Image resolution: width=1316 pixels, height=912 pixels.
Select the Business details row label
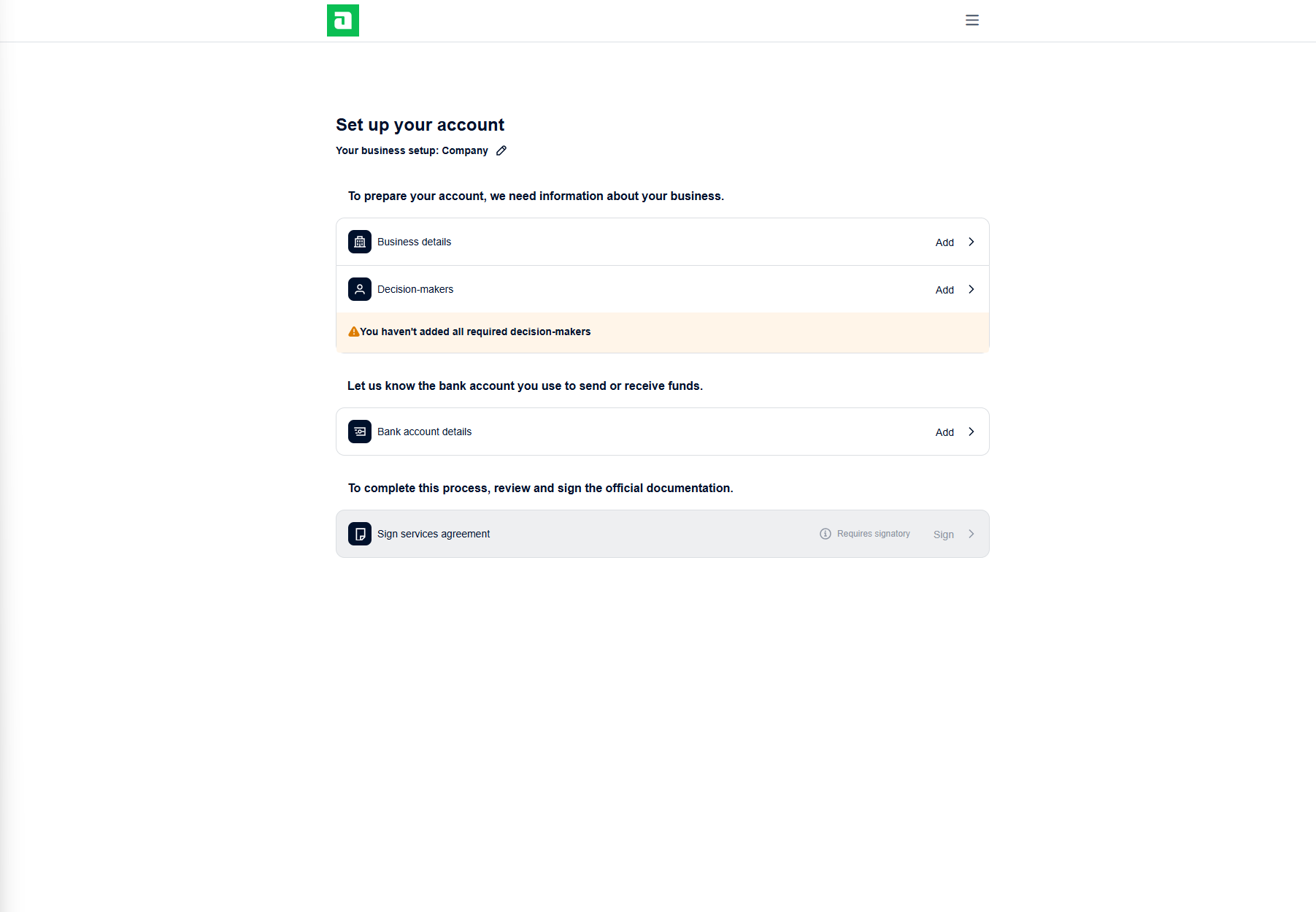click(414, 242)
